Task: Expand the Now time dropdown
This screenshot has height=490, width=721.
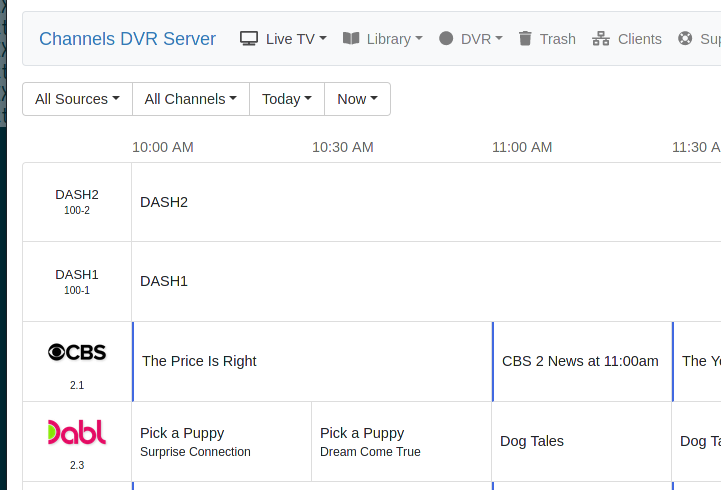Action: (x=357, y=99)
